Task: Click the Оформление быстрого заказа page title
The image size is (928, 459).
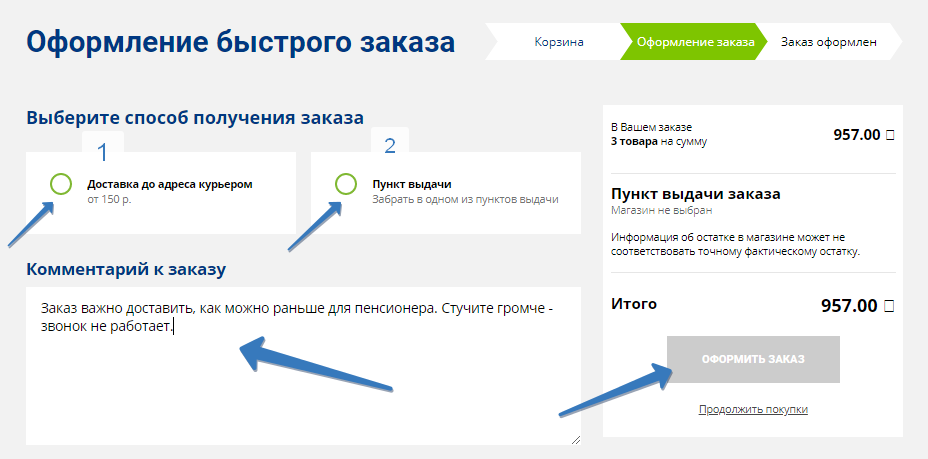Action: point(240,43)
